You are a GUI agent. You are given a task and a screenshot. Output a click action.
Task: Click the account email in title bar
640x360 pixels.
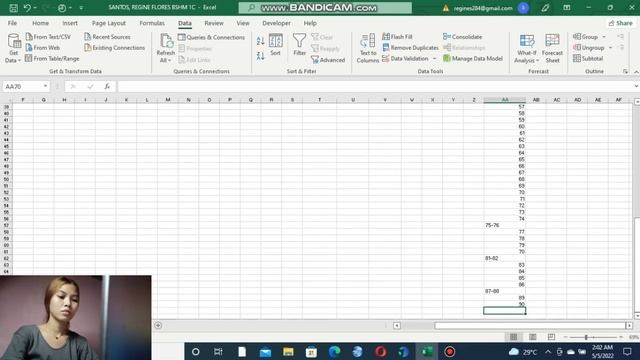pyautogui.click(x=483, y=8)
